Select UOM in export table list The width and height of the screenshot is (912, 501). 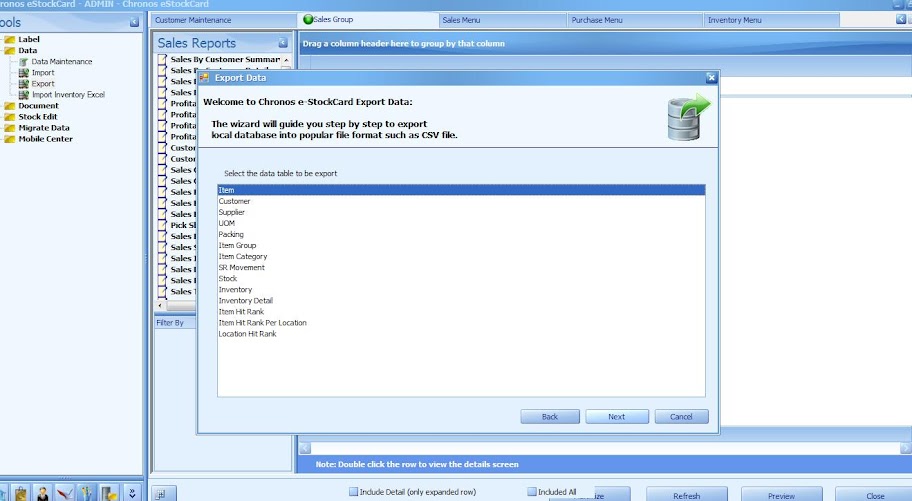461,223
